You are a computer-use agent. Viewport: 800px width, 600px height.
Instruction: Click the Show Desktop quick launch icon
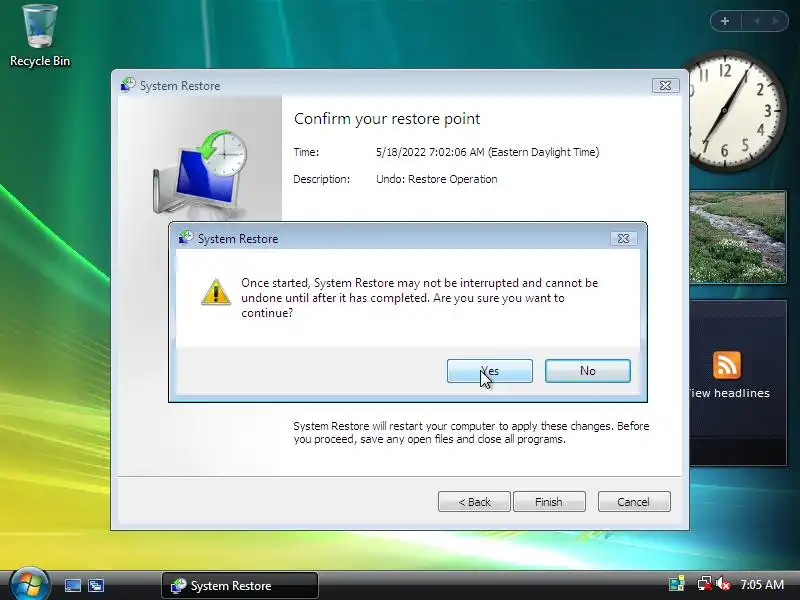point(72,585)
